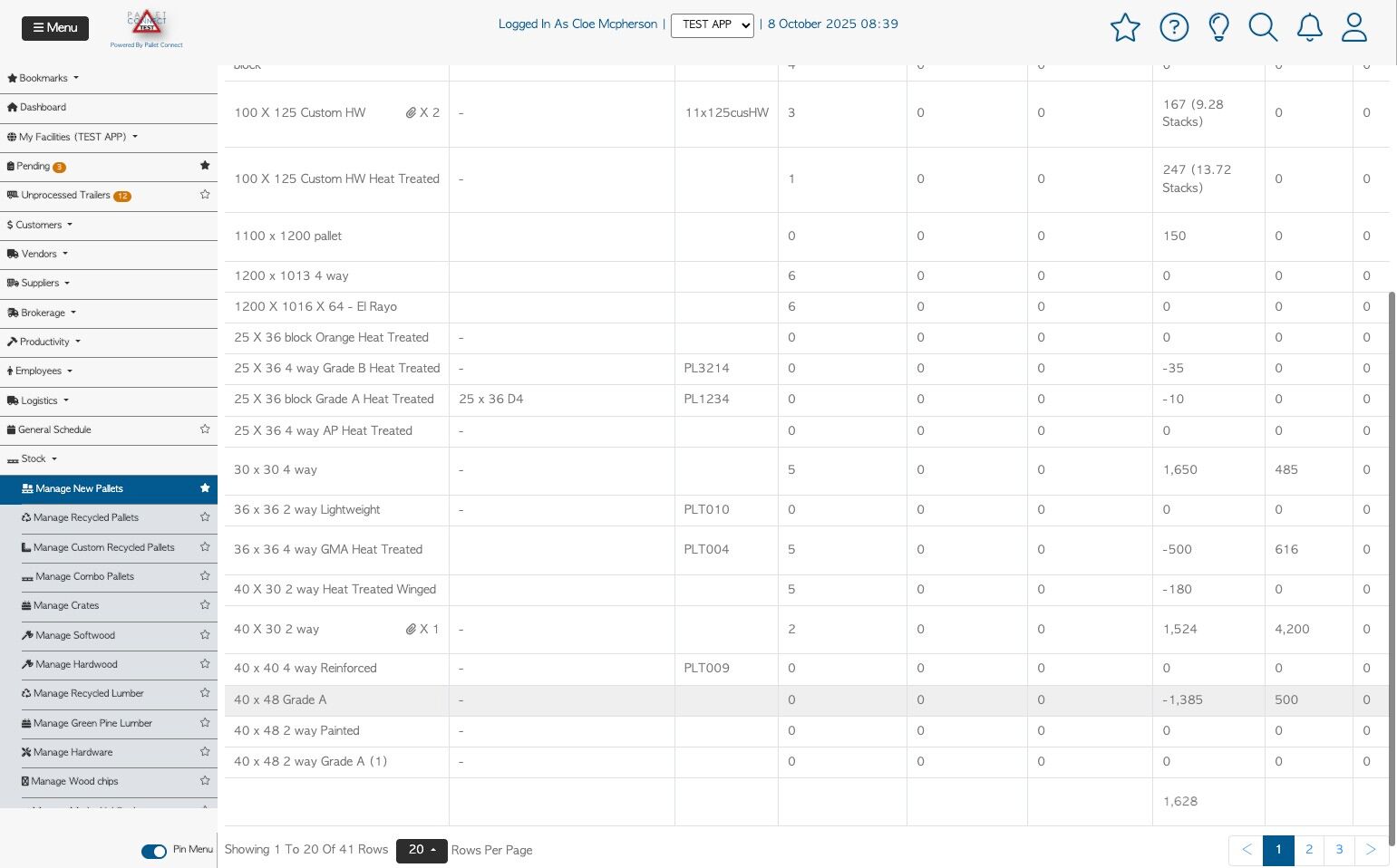Viewport: 1397px width, 868px height.
Task: Toggle bookmark star for Manage Hardwood
Action: [x=205, y=664]
